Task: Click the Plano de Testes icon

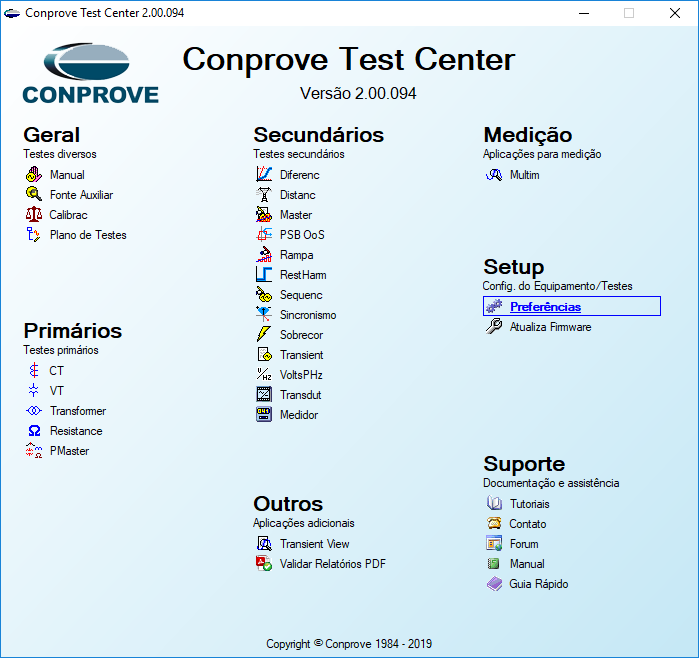Action: (x=33, y=234)
